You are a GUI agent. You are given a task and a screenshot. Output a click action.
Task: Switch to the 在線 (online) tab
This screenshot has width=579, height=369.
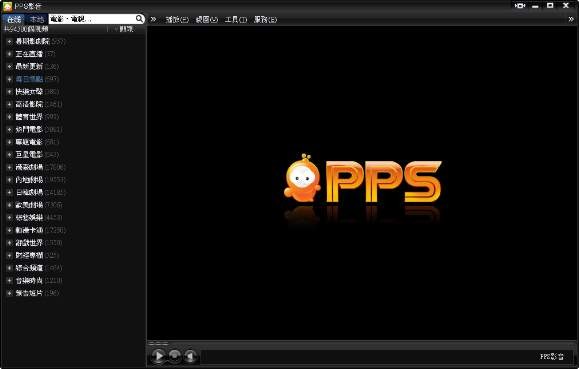click(14, 19)
